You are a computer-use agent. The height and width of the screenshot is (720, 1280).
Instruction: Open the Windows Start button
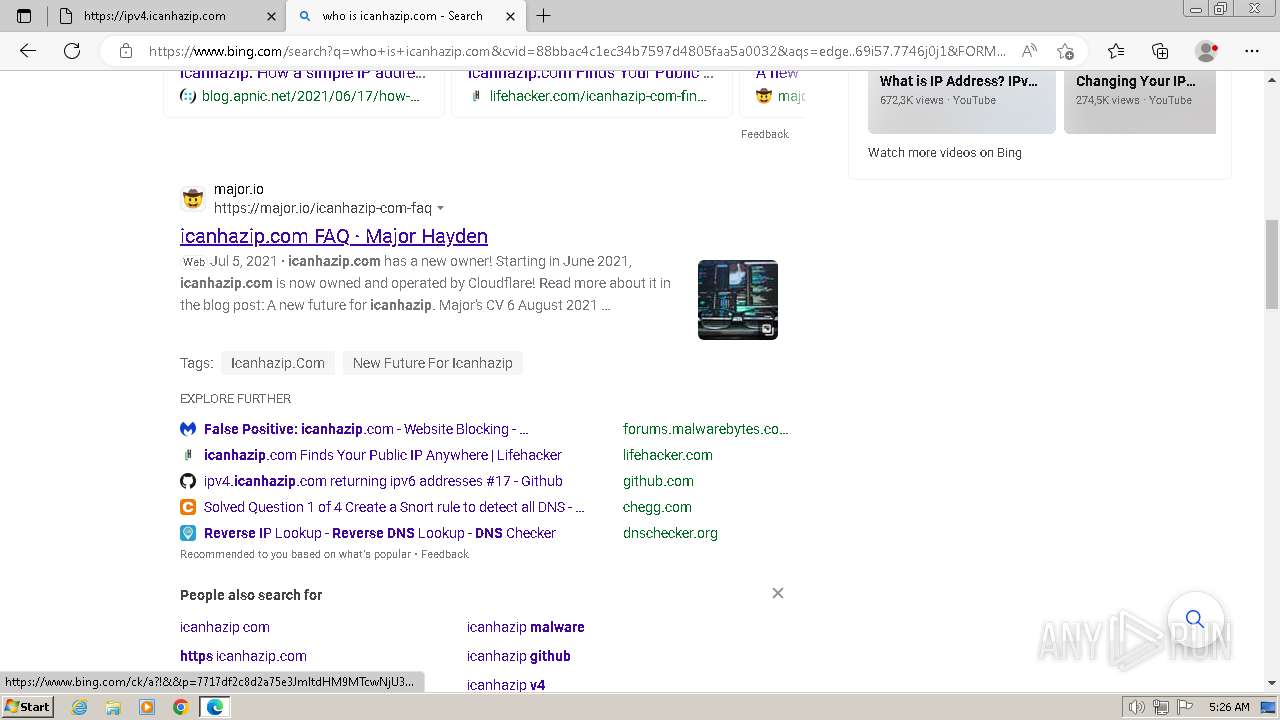(x=28, y=707)
